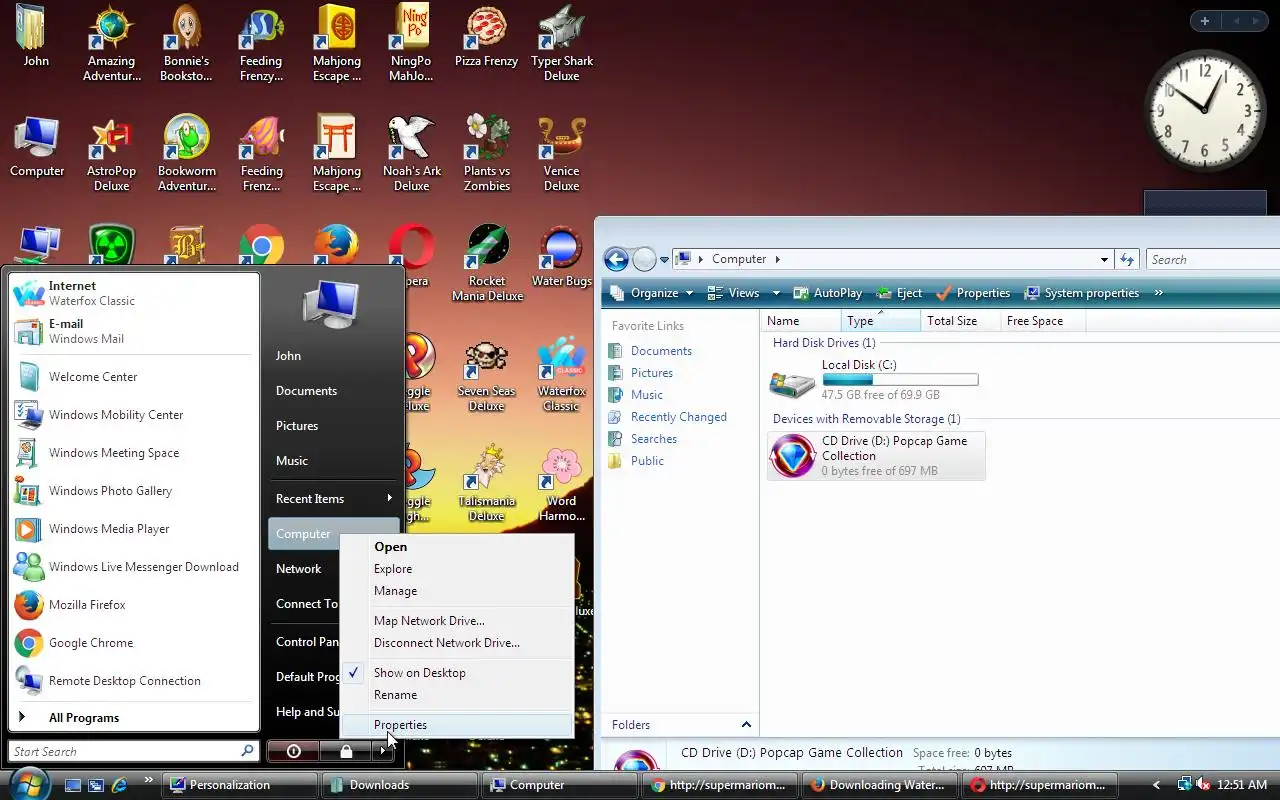Viewport: 1280px width, 800px height.
Task: Toggle Show on Desktop checkmark item
Action: point(457,673)
